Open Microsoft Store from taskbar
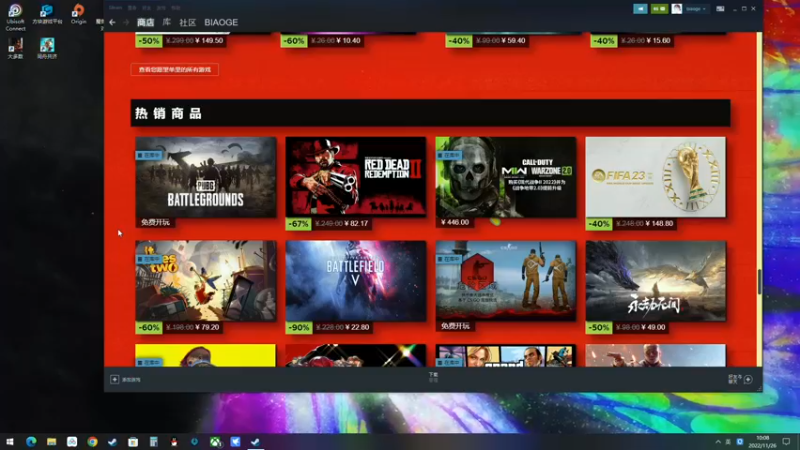This screenshot has width=800, height=450. tap(133, 441)
